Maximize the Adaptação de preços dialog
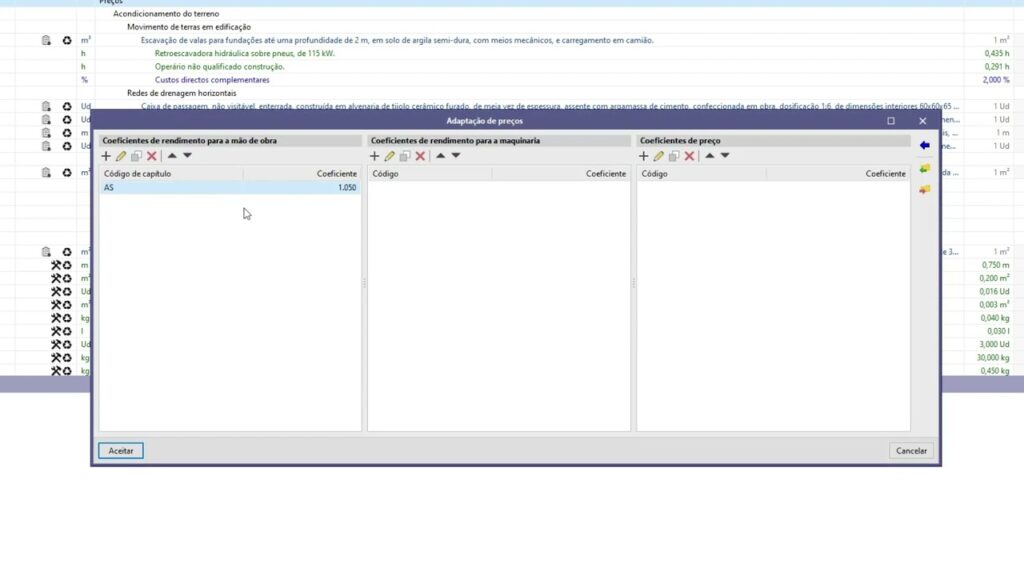Screen dimensions: 1024x576 (891, 121)
